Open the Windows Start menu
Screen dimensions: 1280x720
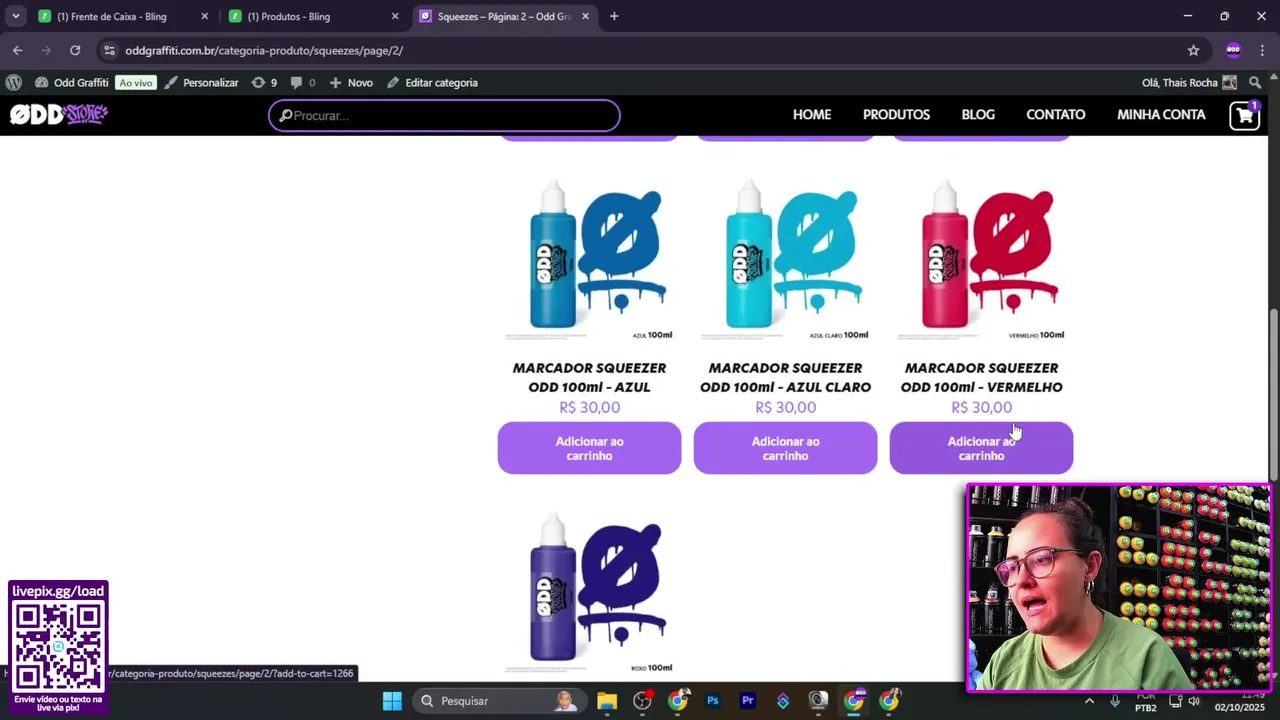(392, 701)
